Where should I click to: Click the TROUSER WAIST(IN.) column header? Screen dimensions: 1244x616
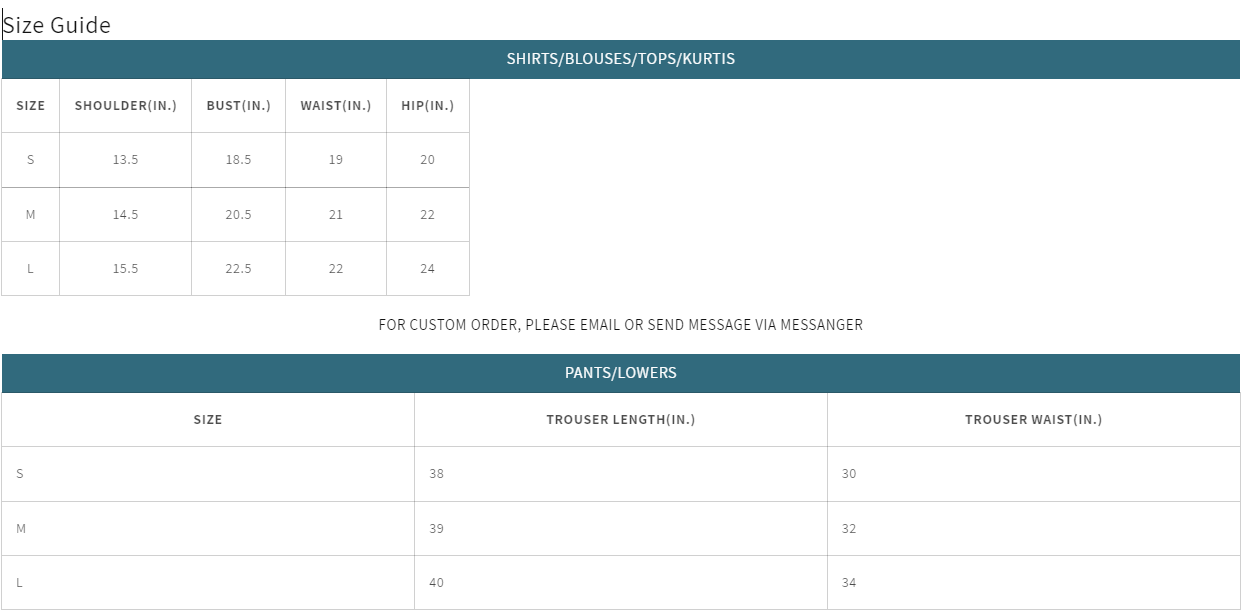(1033, 420)
